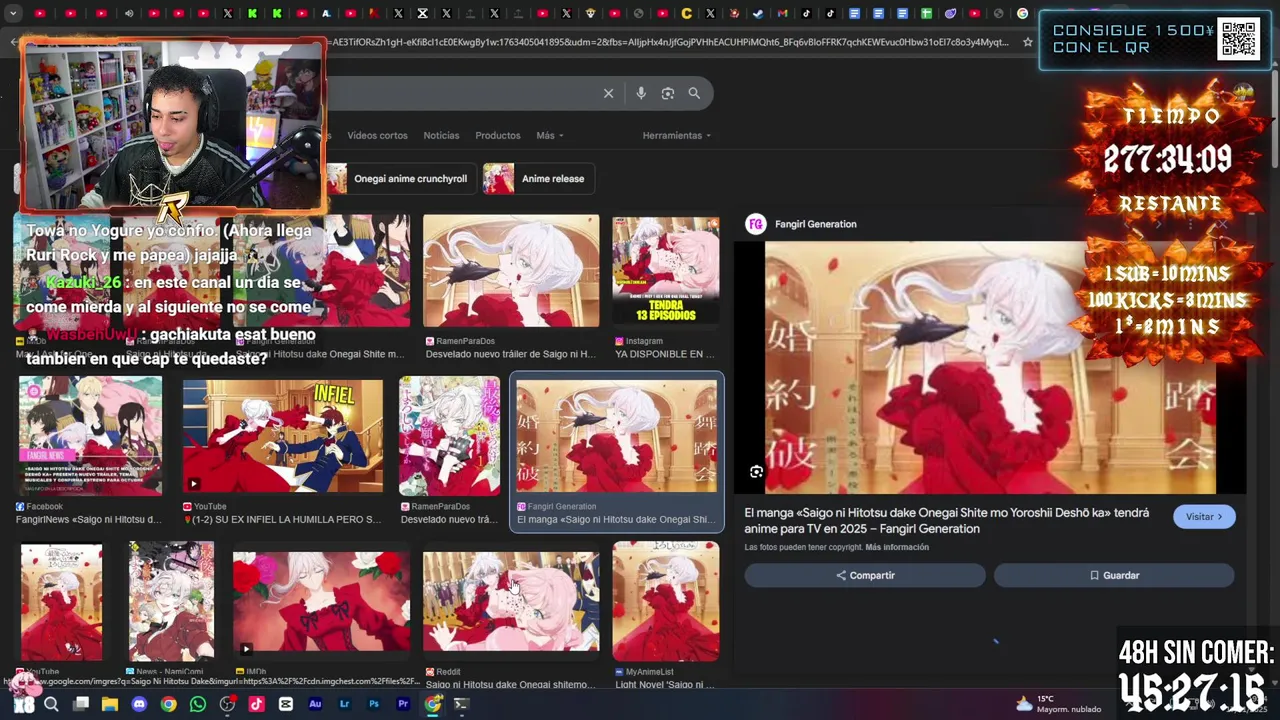Open the article title link in the preview panel

tap(946, 520)
